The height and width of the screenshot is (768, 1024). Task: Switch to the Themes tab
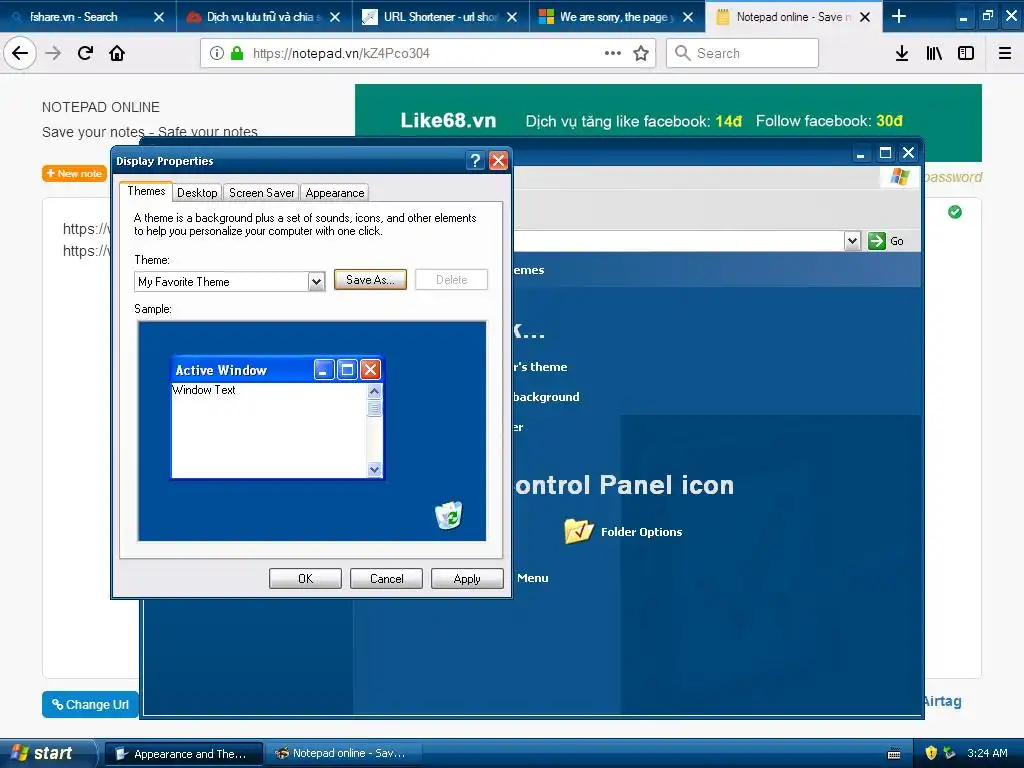(x=146, y=191)
